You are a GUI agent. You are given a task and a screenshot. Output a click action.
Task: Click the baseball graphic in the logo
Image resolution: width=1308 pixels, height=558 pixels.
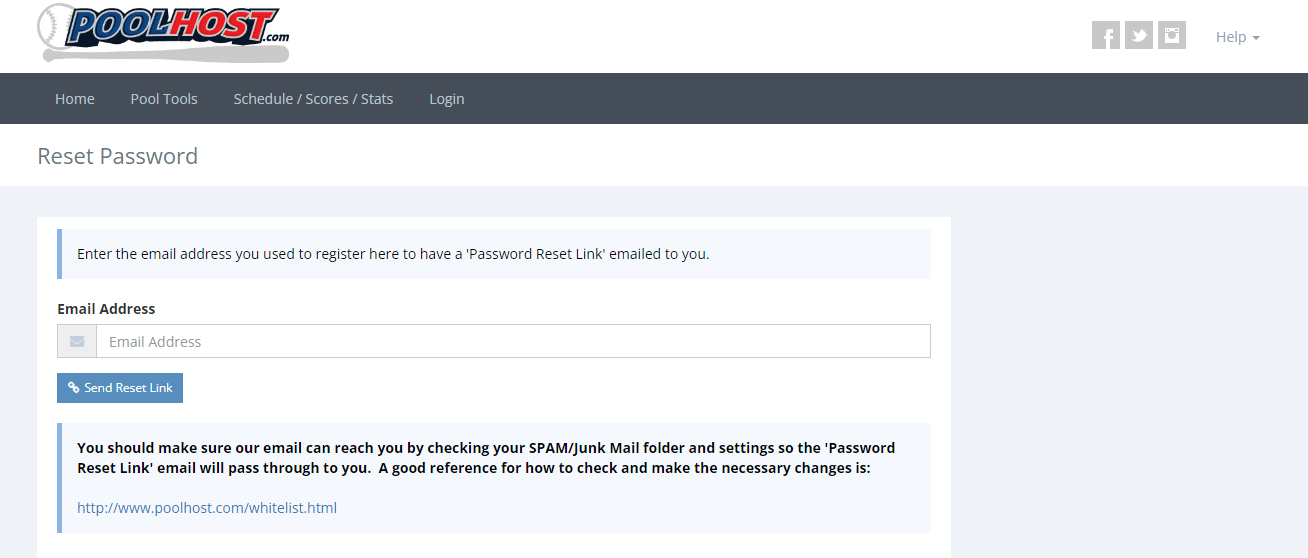[56, 27]
